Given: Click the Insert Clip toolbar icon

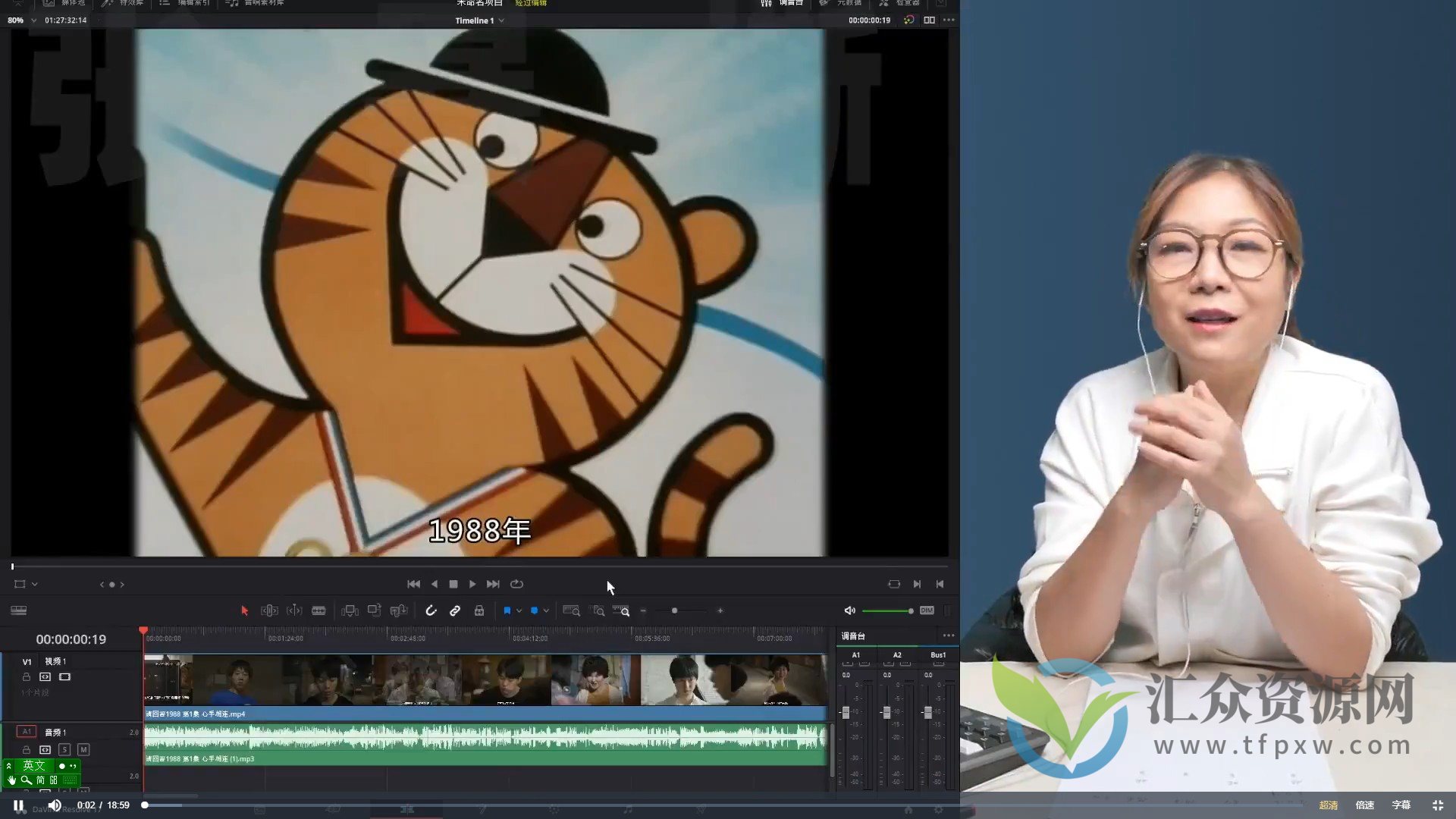Looking at the screenshot, I should 350,610.
